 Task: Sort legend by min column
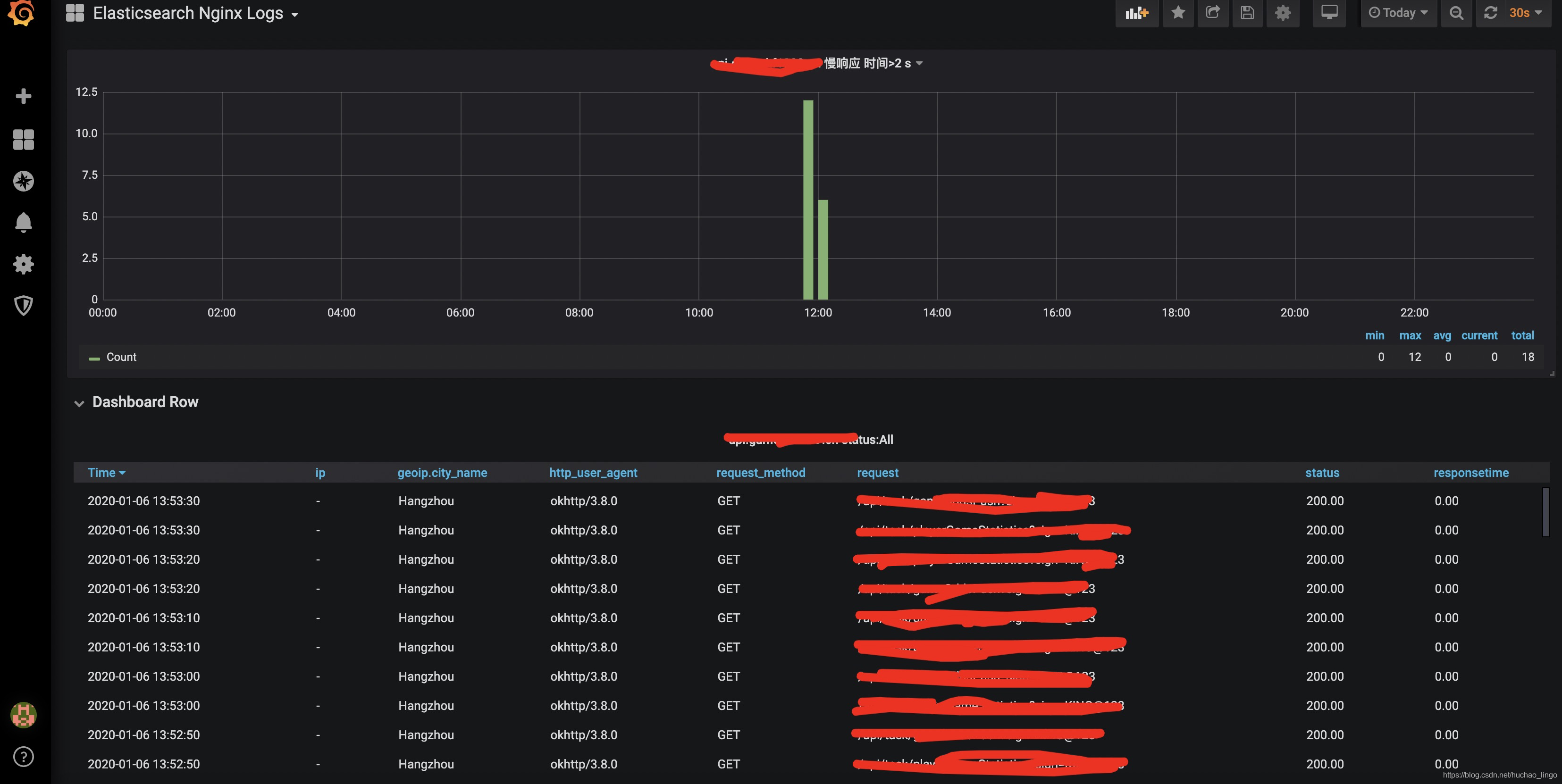coord(1374,335)
